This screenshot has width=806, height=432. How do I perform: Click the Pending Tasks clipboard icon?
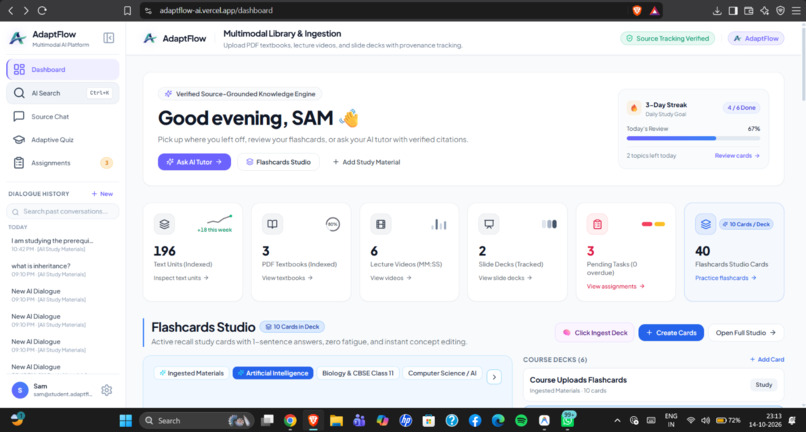coord(597,224)
